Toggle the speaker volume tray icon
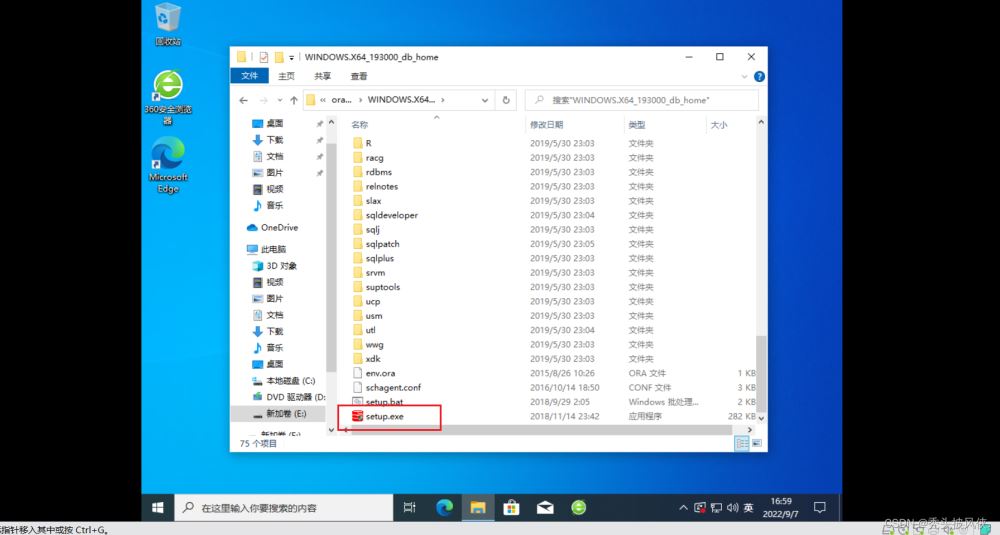Image resolution: width=1000 pixels, height=535 pixels. pos(732,508)
